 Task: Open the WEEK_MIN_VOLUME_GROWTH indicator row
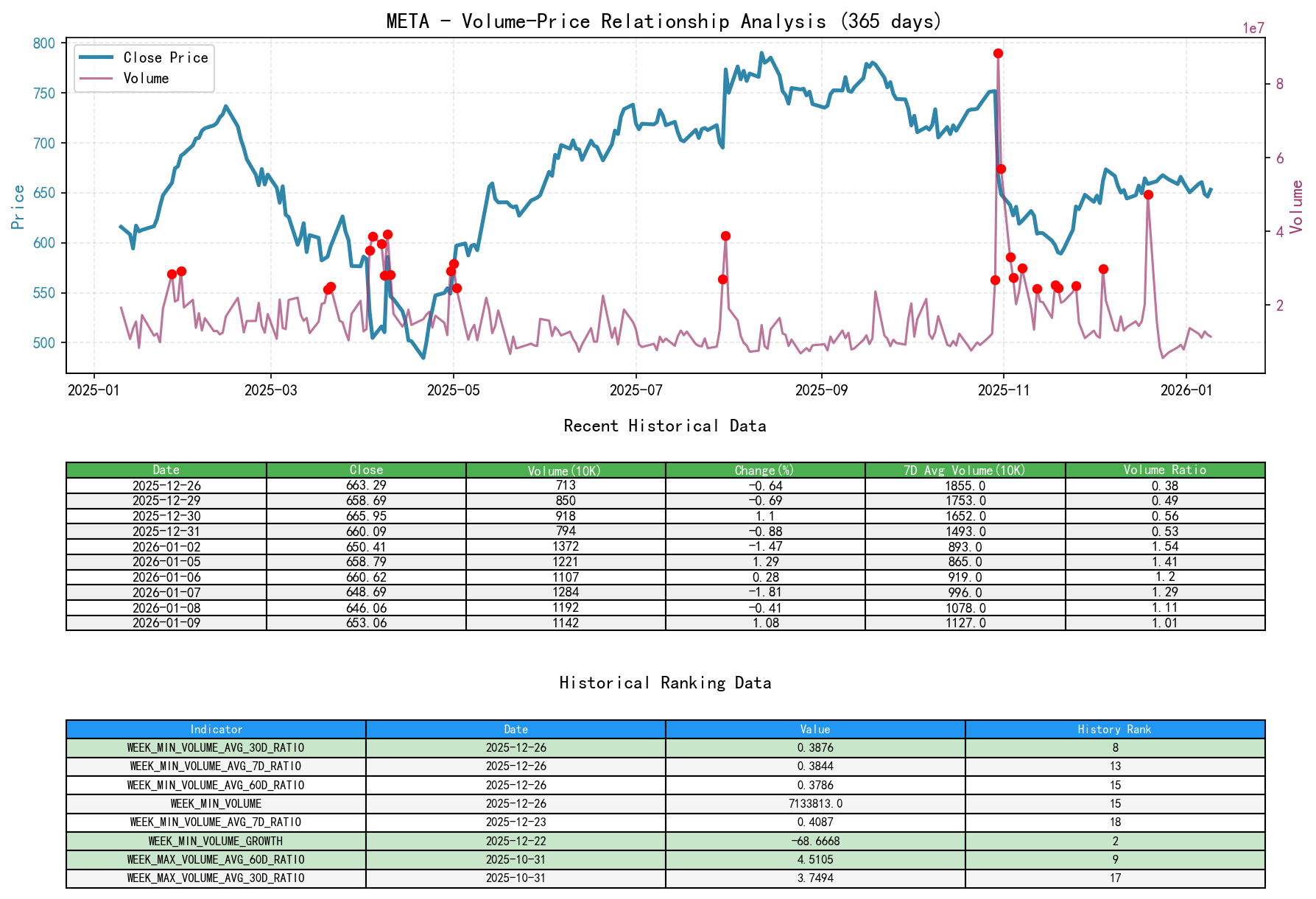coord(216,840)
